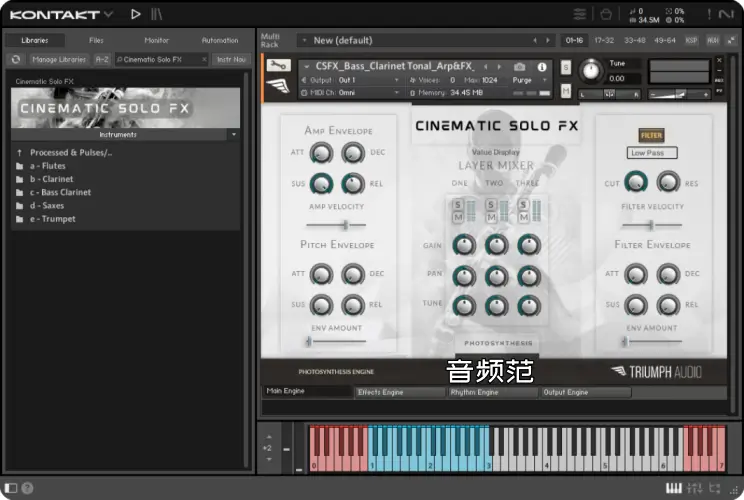Viewport: 744px width, 500px height.
Task: Mute layer TWO in Layer Mixer
Action: pyautogui.click(x=491, y=217)
